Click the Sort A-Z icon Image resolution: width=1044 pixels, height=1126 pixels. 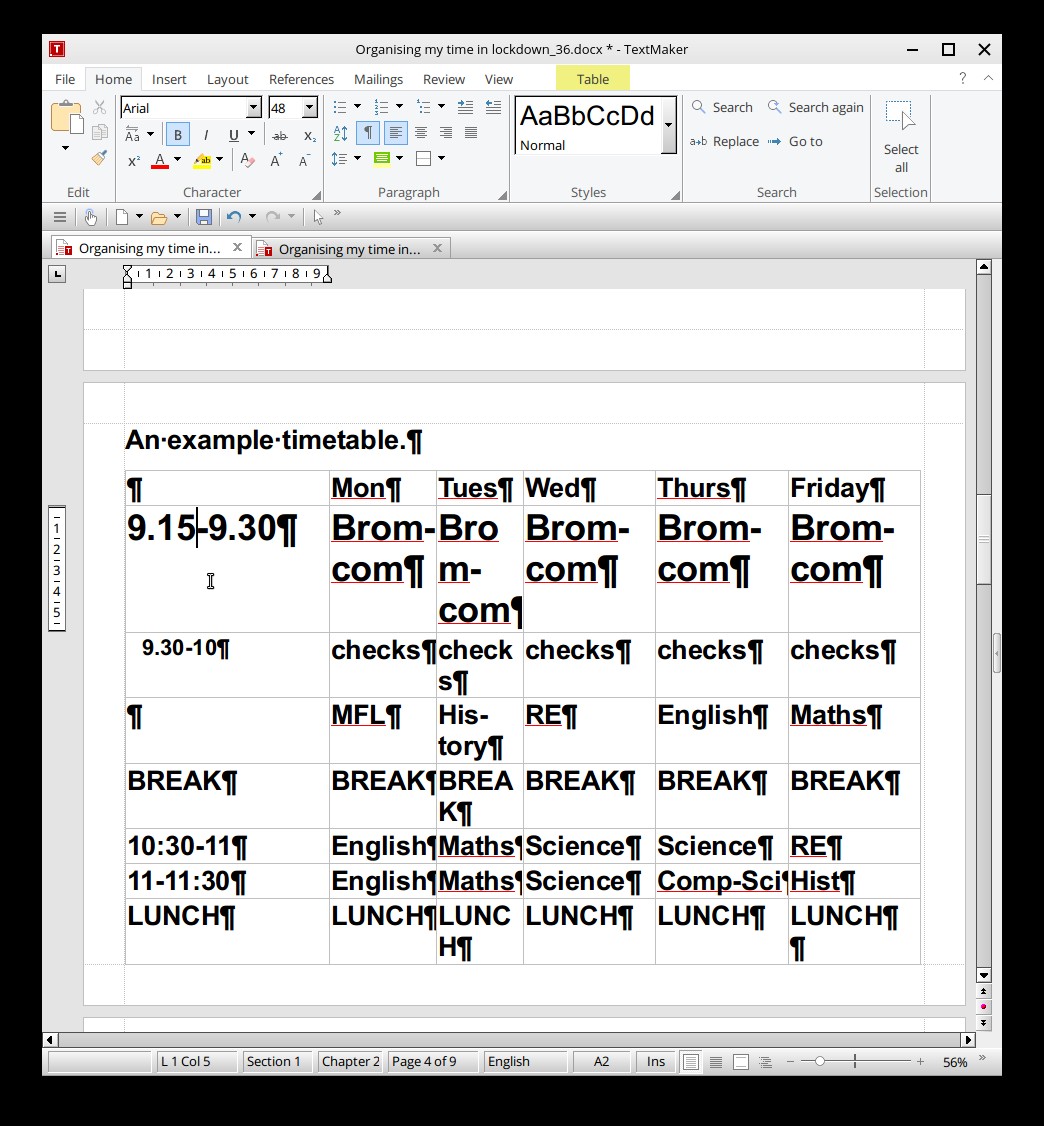click(340, 133)
